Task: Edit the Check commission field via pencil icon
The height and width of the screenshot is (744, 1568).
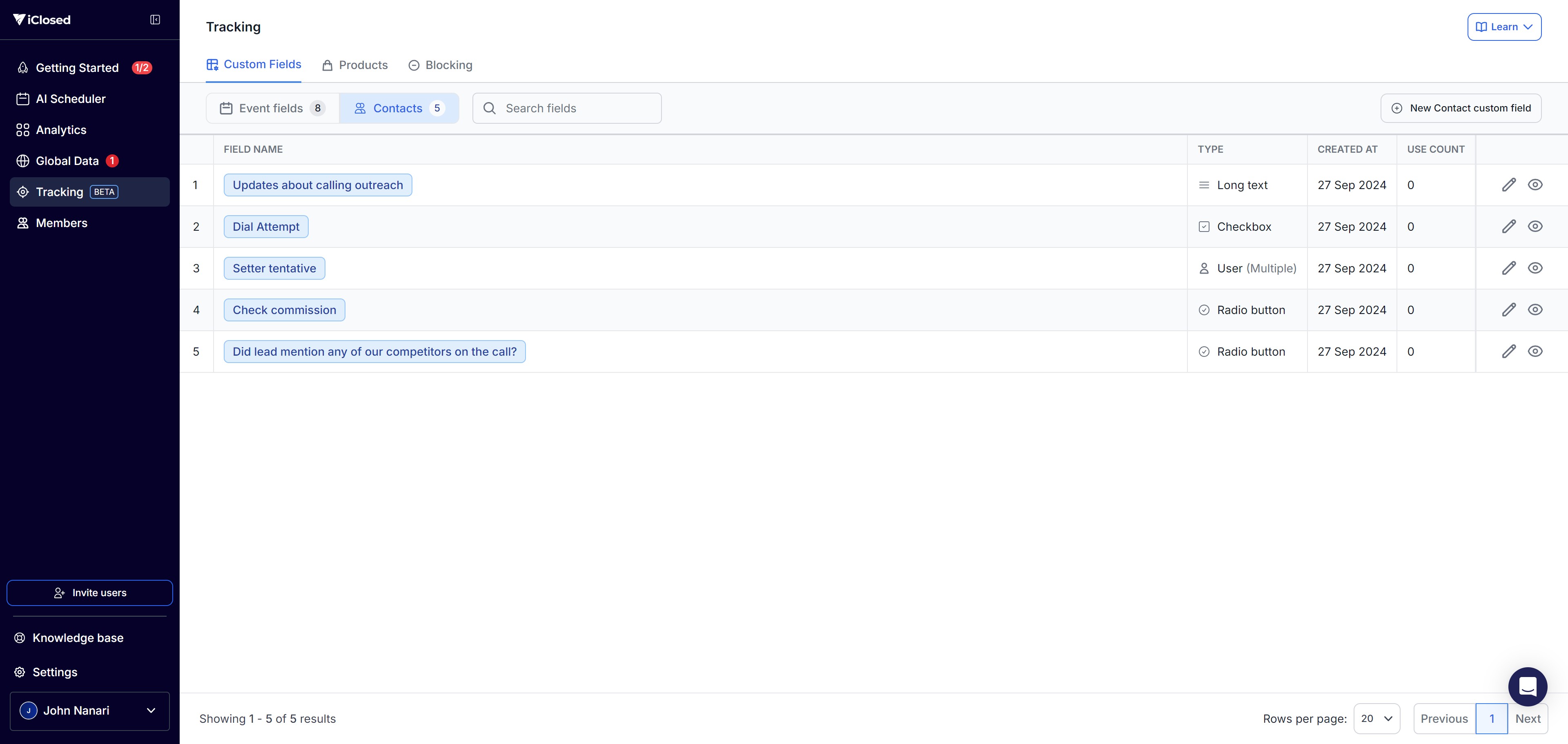Action: coord(1508,310)
